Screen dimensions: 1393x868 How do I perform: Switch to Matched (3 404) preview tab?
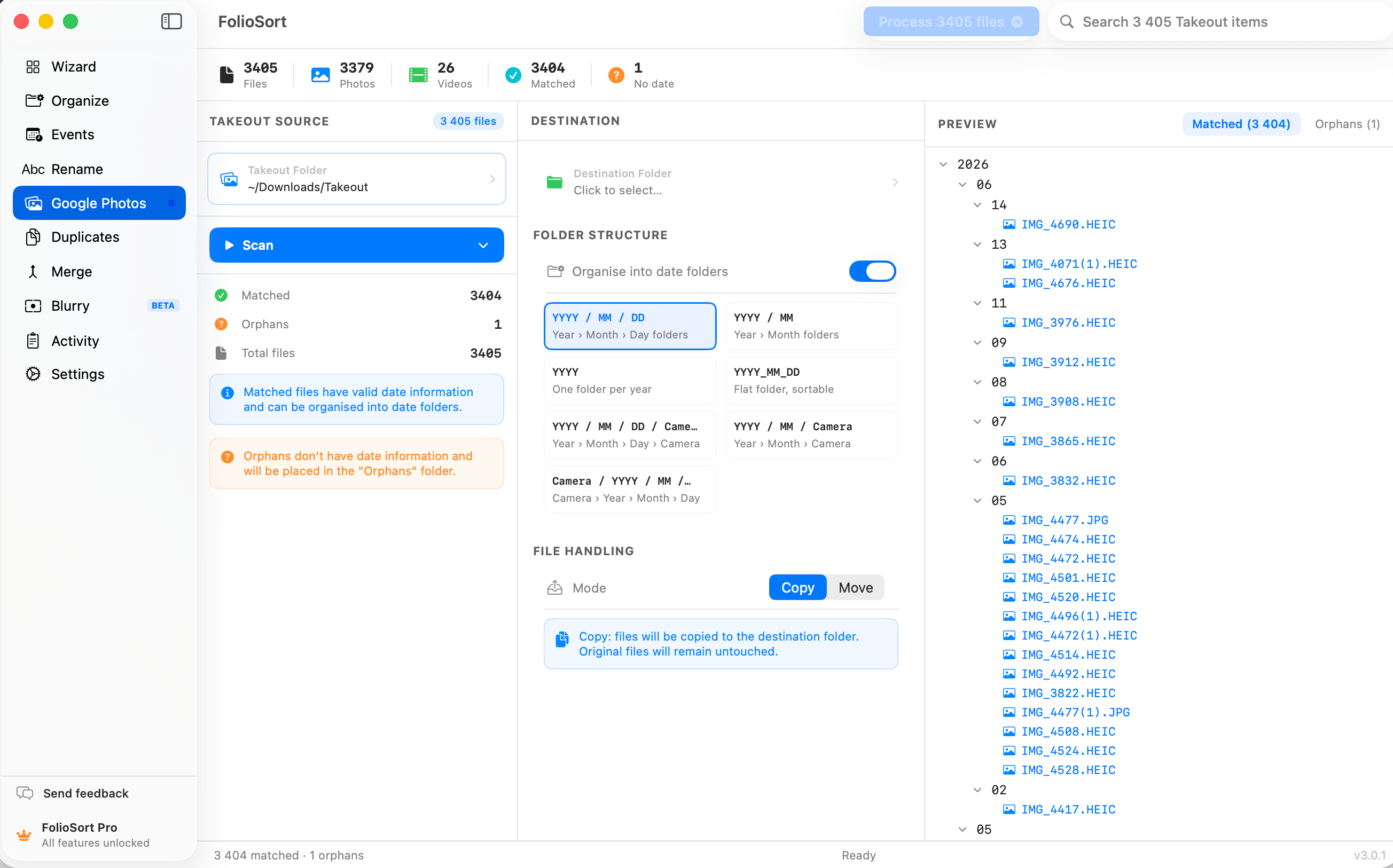(x=1241, y=124)
